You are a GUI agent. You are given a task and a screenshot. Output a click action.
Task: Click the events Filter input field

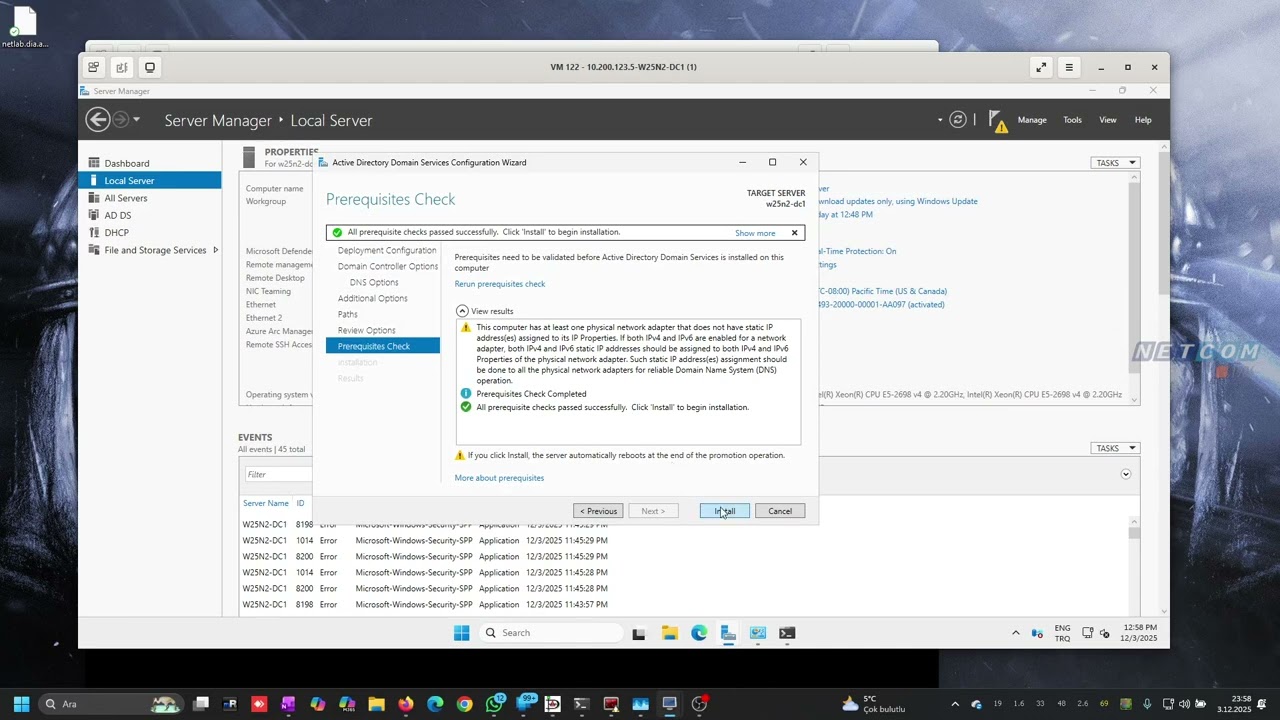pyautogui.click(x=278, y=474)
